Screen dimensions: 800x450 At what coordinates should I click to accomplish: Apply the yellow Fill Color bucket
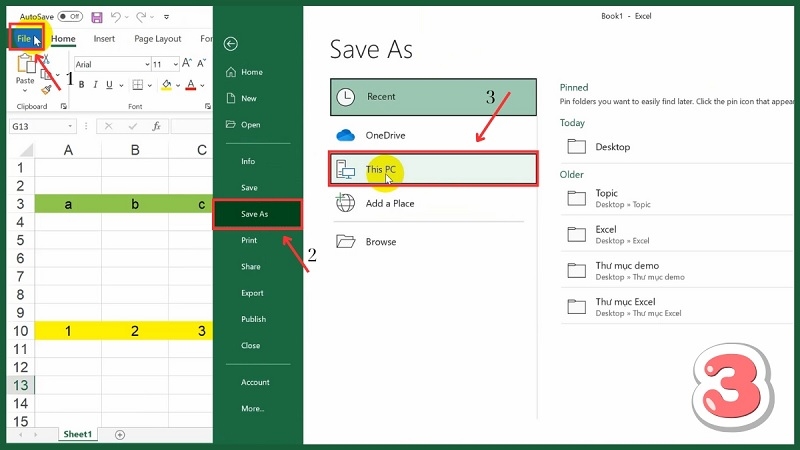pos(166,85)
